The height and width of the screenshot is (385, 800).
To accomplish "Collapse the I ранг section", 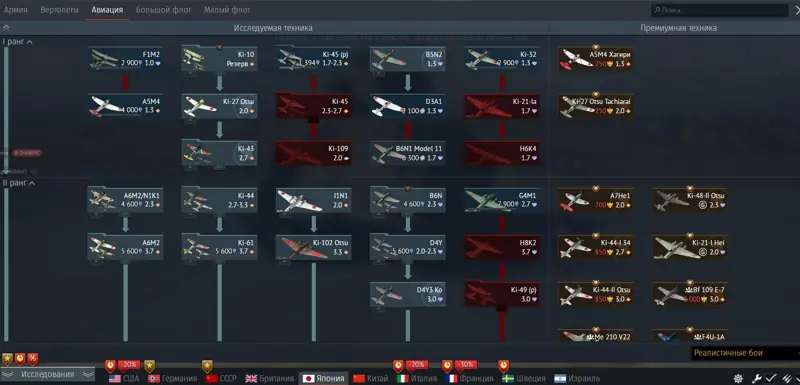I will (x=18, y=42).
